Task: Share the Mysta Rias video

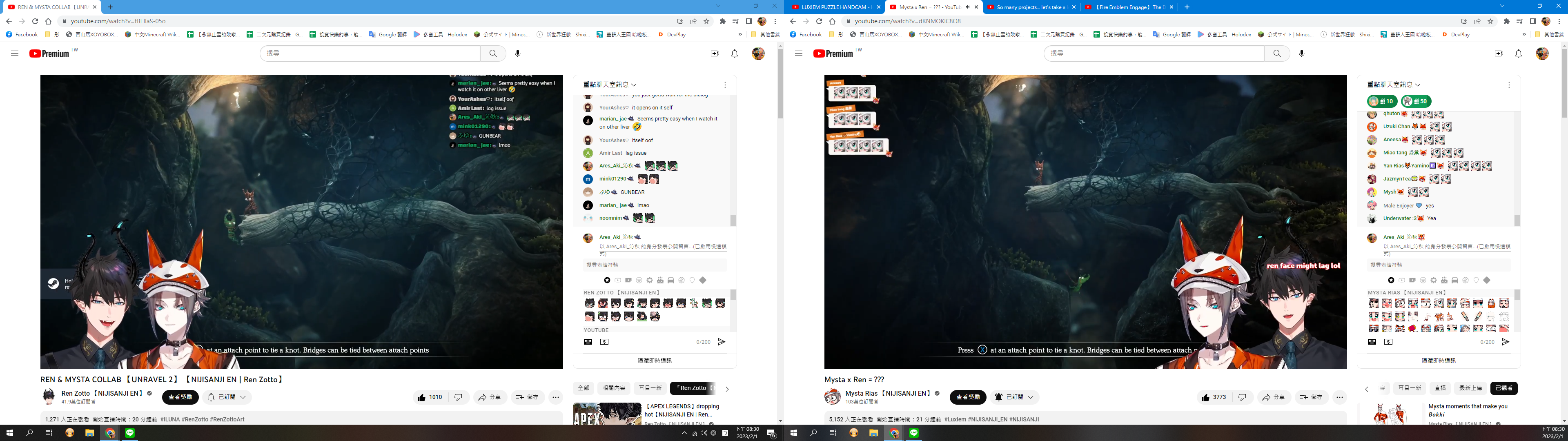Action: point(1274,397)
